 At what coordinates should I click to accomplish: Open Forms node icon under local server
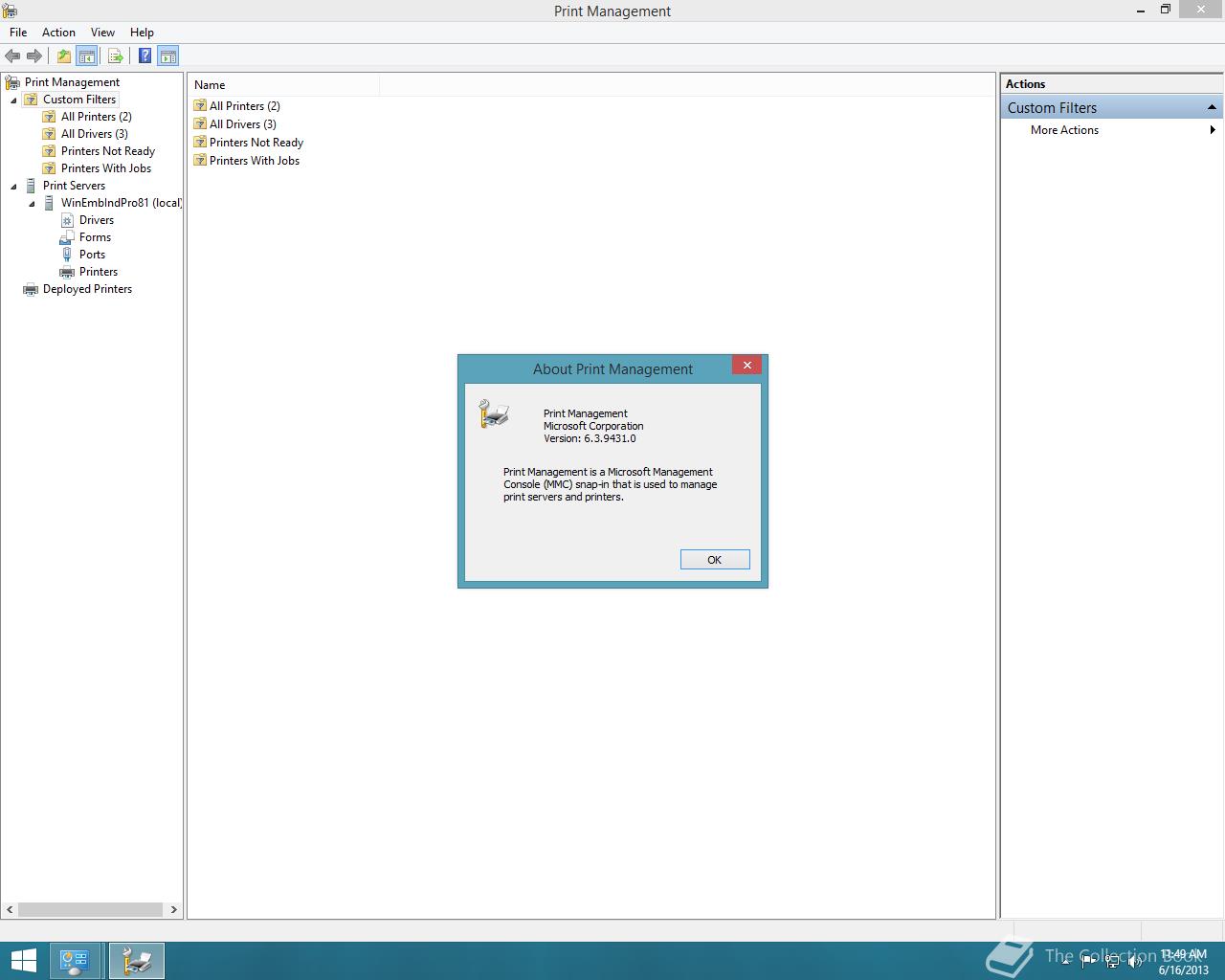coord(67,237)
